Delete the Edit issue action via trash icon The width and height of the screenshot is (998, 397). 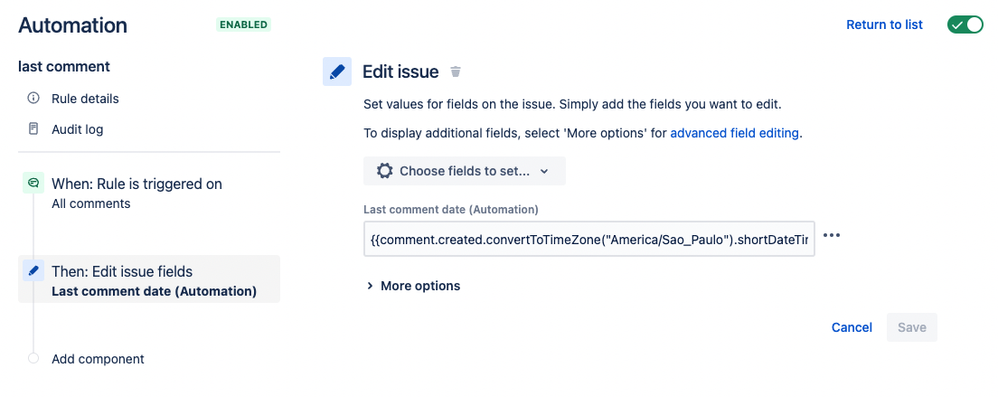tap(455, 72)
